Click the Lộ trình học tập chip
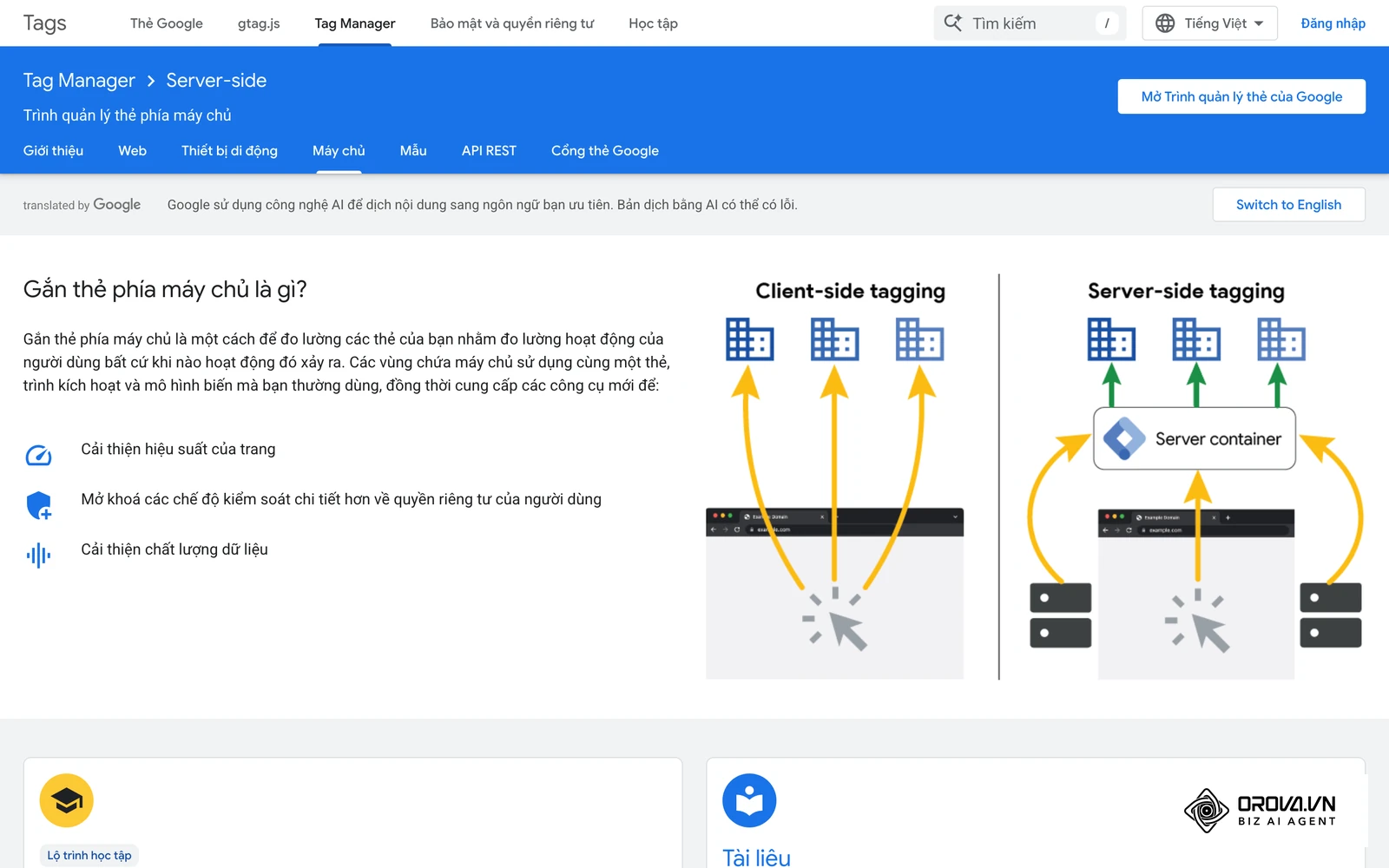 [x=89, y=856]
